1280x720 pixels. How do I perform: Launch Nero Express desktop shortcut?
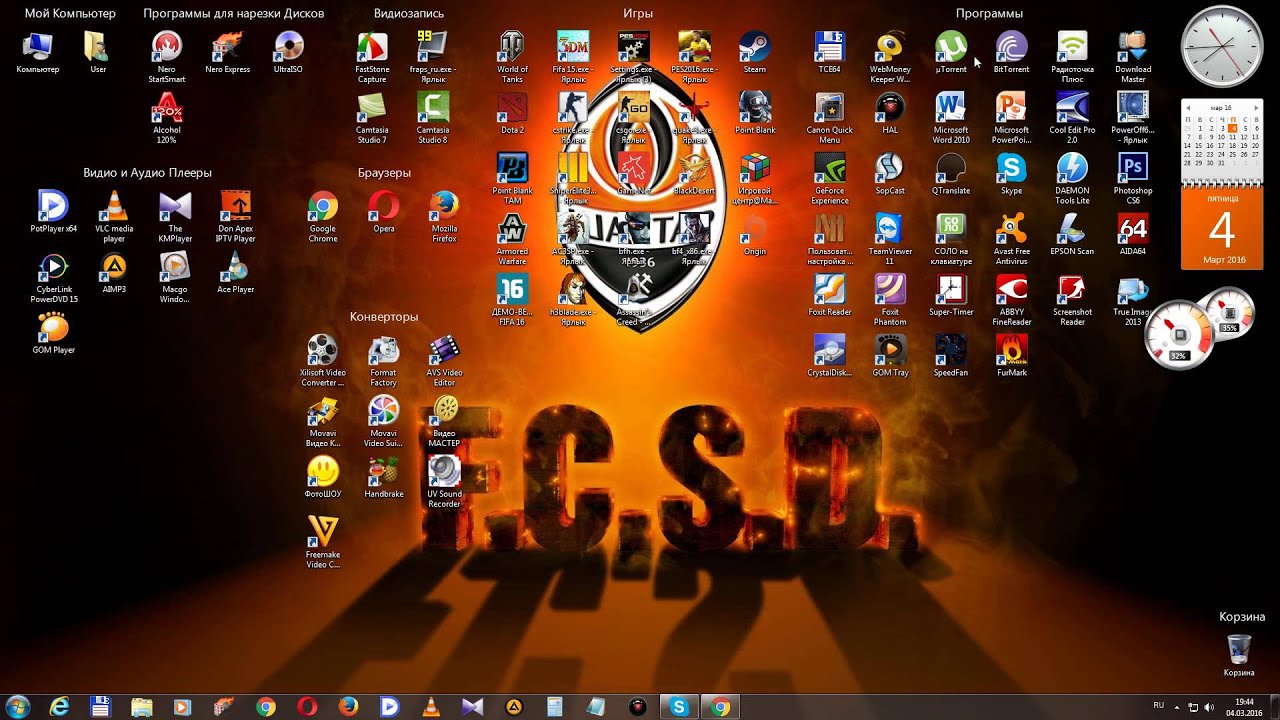pyautogui.click(x=228, y=52)
